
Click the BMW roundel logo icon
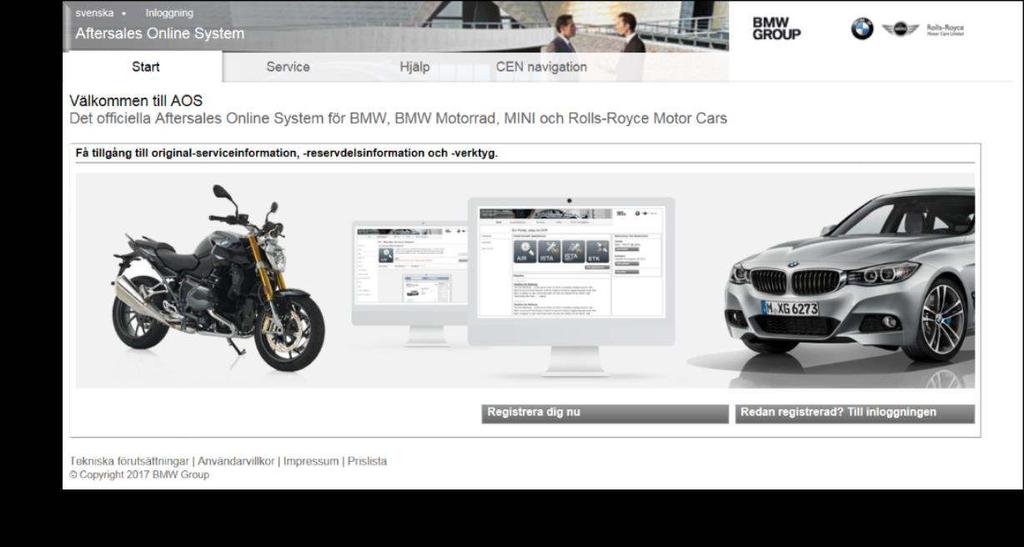point(862,29)
